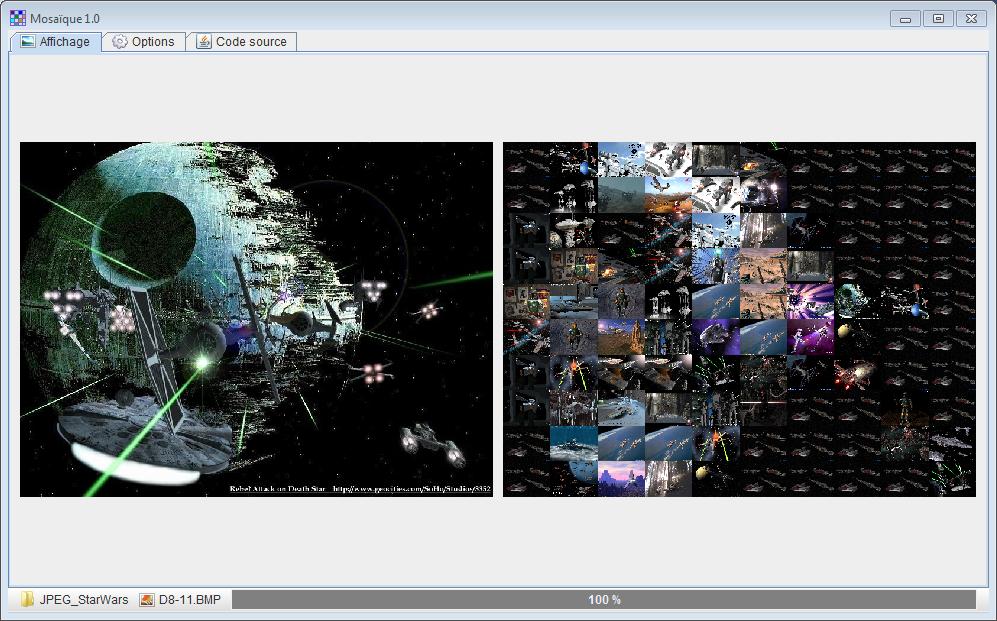Click the Mosaïque app icon in title bar
The image size is (997, 621).
tap(18, 18)
